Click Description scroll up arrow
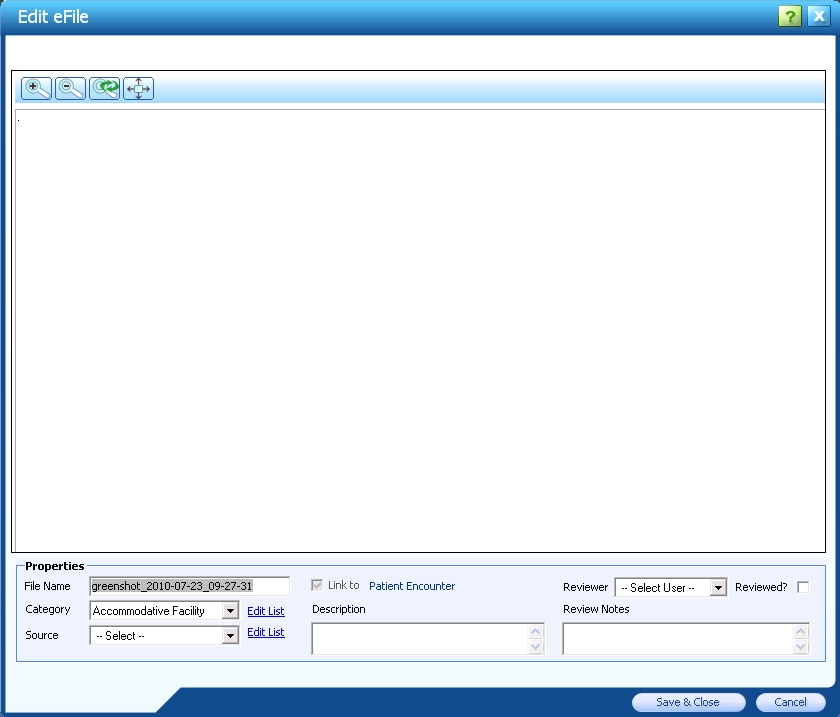 (x=536, y=631)
